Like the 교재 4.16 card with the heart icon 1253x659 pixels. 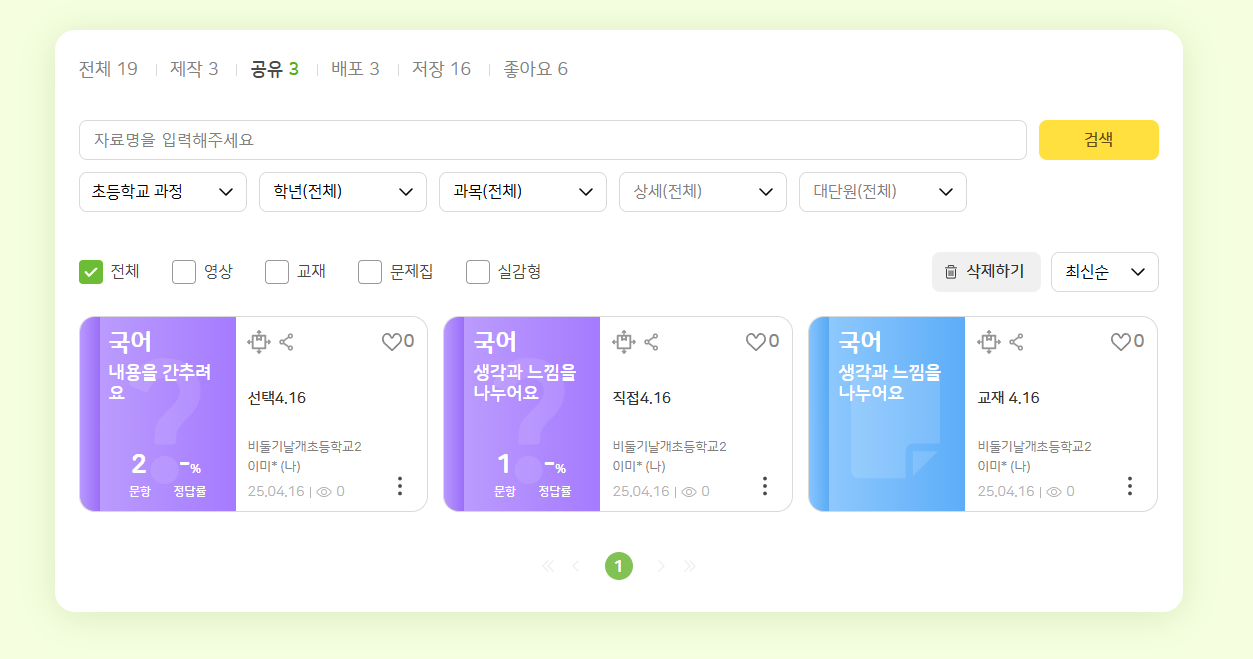point(1120,342)
